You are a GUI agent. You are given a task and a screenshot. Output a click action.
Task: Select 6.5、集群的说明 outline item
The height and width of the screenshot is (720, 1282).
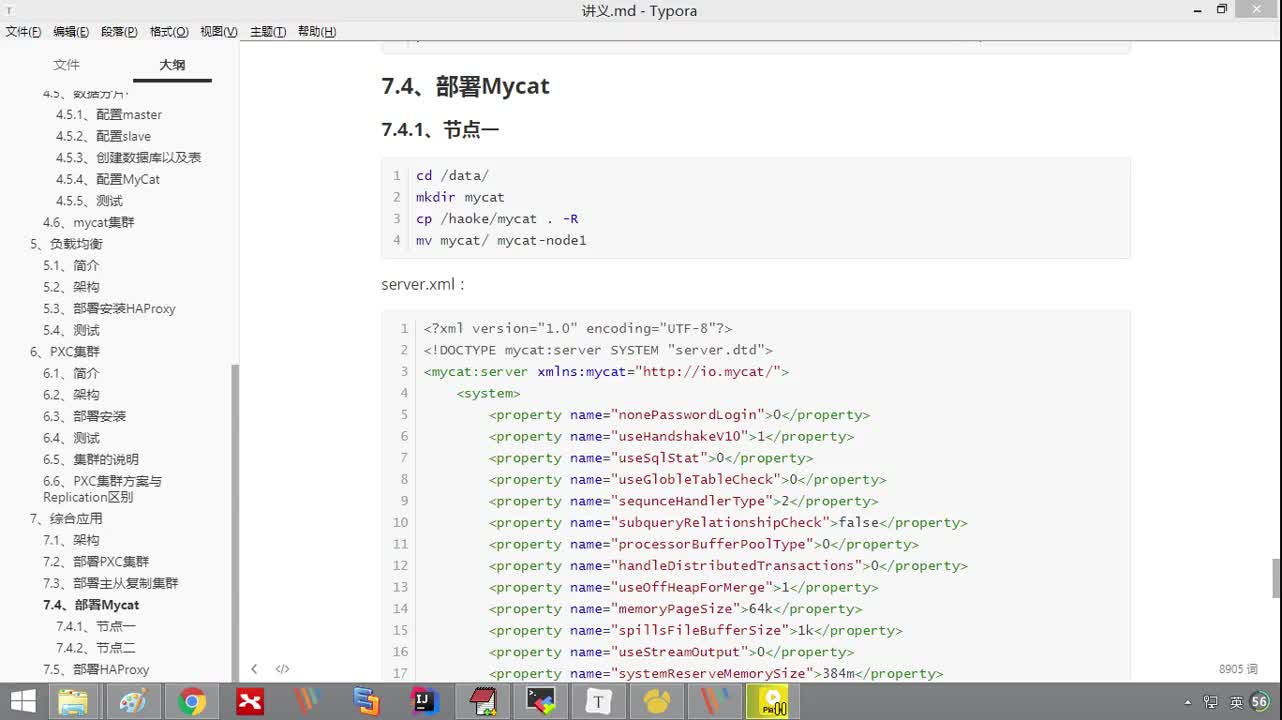91,460
